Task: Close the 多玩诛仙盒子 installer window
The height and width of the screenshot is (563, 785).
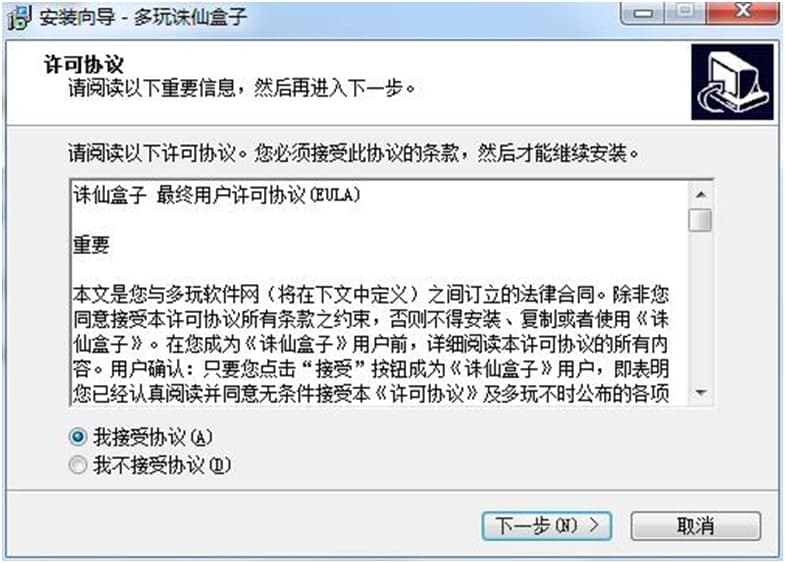Action: [742, 13]
